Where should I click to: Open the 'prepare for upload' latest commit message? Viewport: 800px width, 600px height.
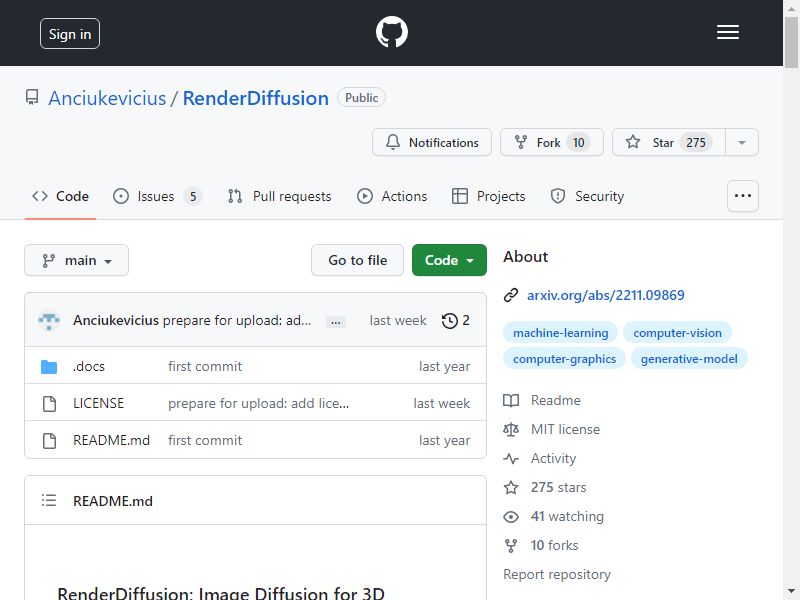pos(237,320)
